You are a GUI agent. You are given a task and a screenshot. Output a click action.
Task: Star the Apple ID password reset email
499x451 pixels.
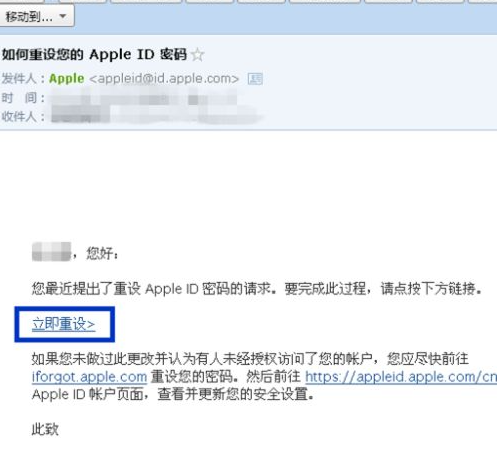click(198, 55)
